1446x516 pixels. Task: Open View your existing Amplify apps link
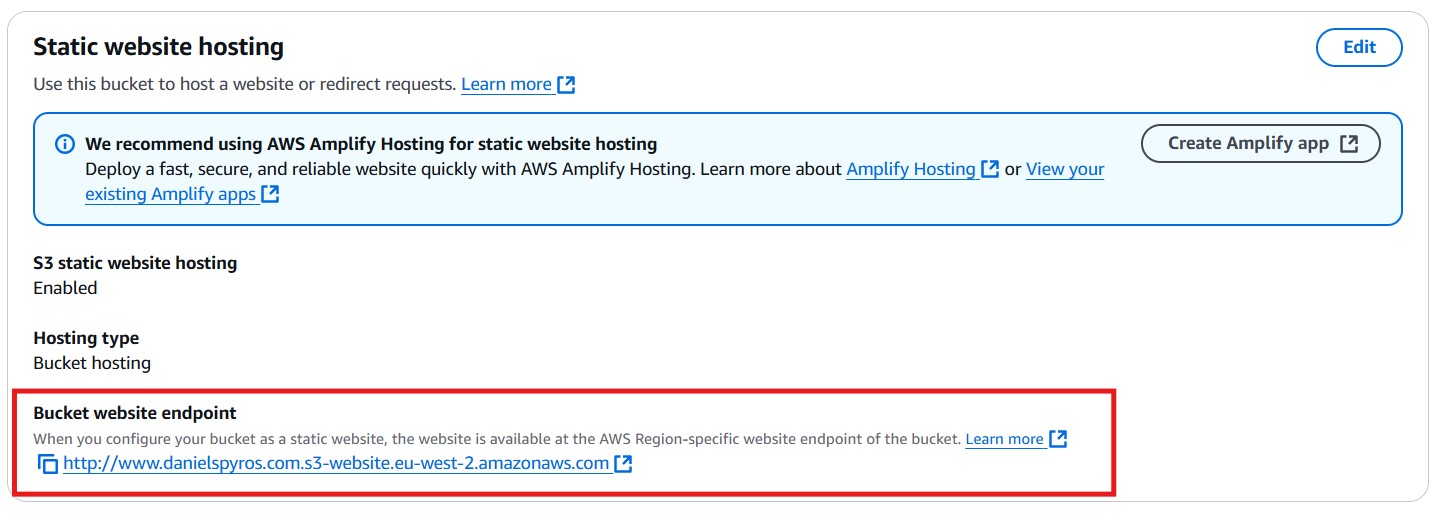tap(1065, 170)
